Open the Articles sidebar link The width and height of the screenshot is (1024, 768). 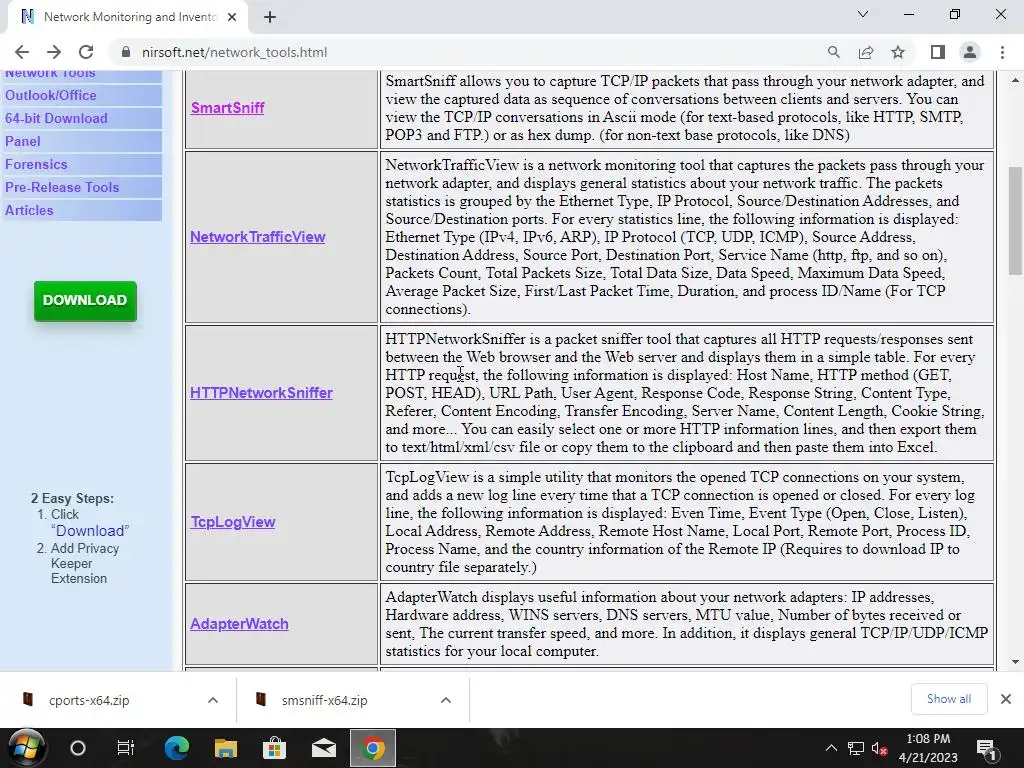click(x=29, y=210)
